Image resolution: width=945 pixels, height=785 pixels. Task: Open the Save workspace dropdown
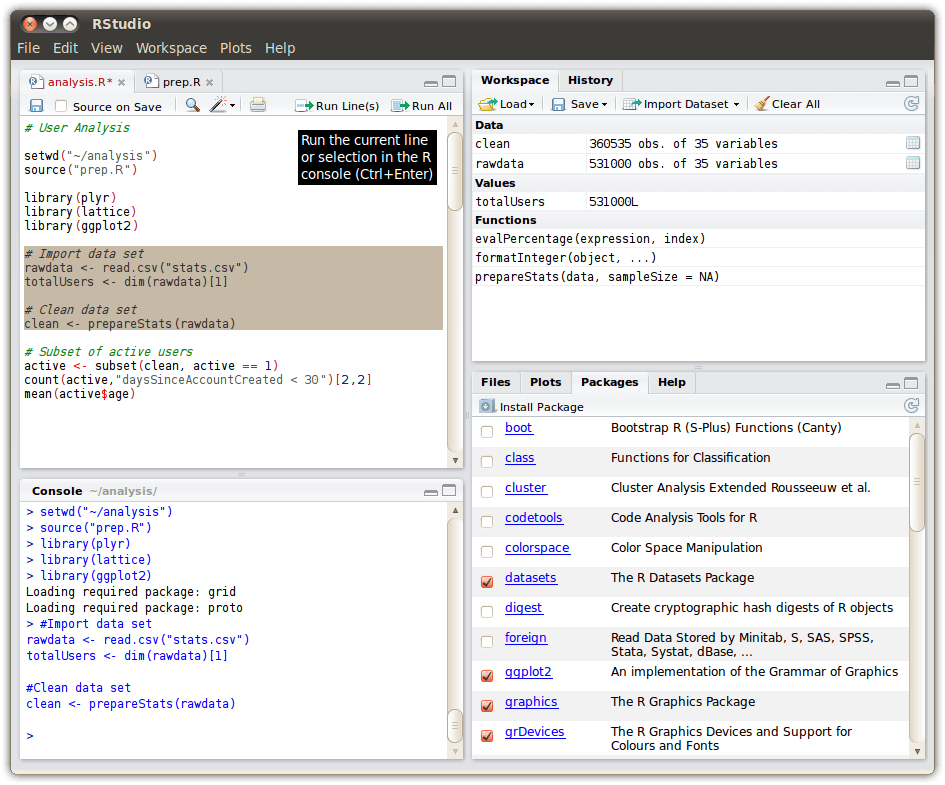pos(580,104)
